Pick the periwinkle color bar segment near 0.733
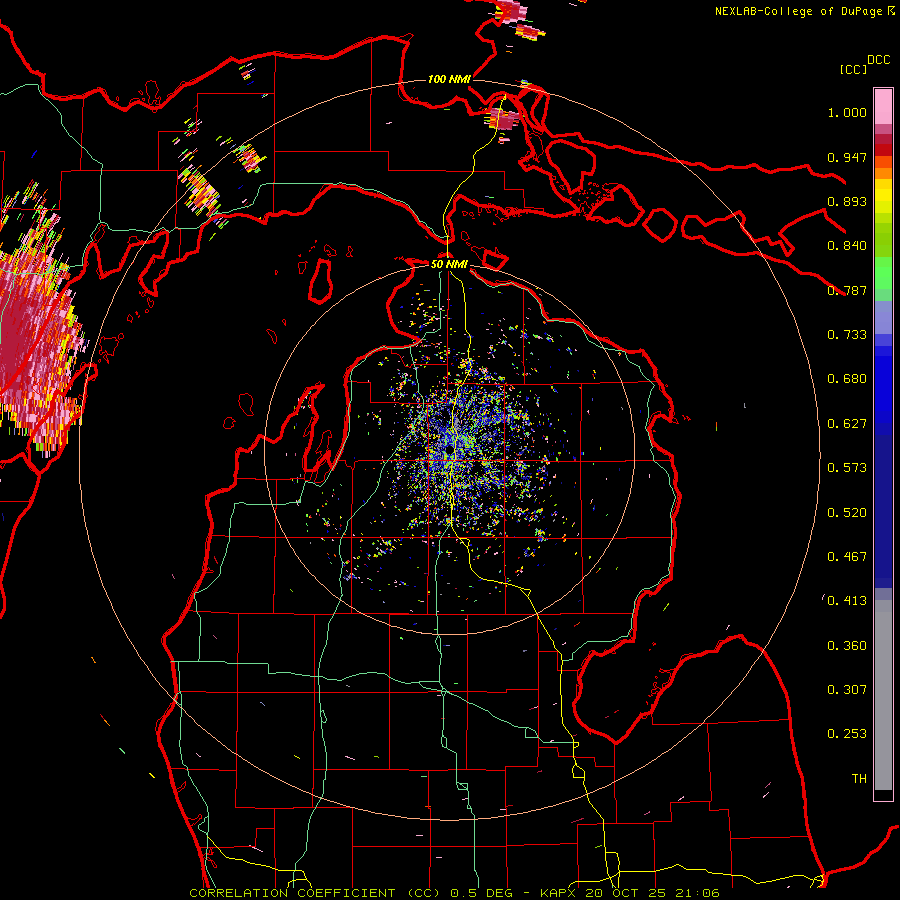 click(x=883, y=317)
